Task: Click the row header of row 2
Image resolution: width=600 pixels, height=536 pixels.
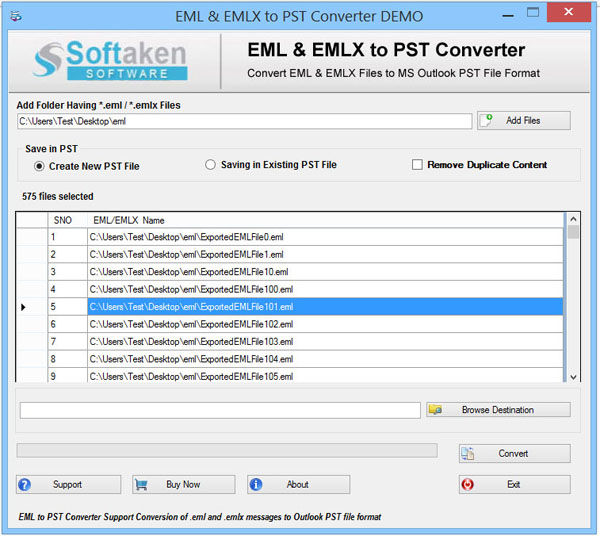Action: tap(32, 254)
